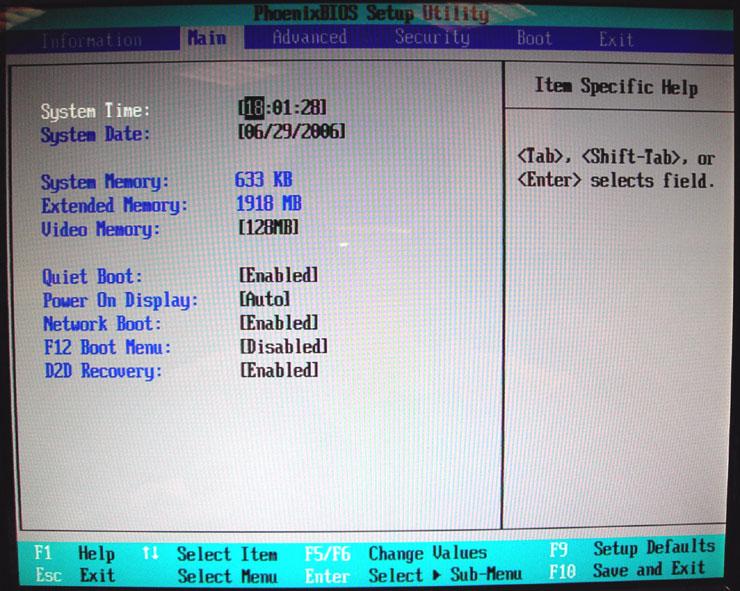This screenshot has height=591, width=740.
Task: Click the Power On Display label
Action: (120, 300)
